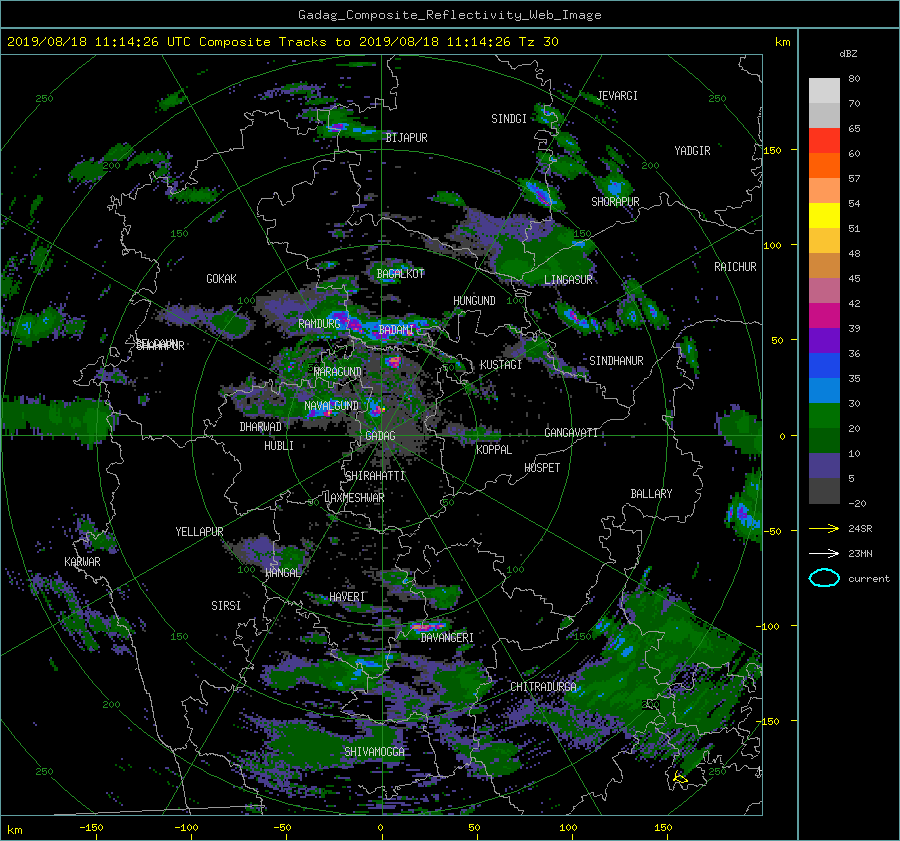Click the LINGASUR city label
The width and height of the screenshot is (900, 841).
coord(568,280)
